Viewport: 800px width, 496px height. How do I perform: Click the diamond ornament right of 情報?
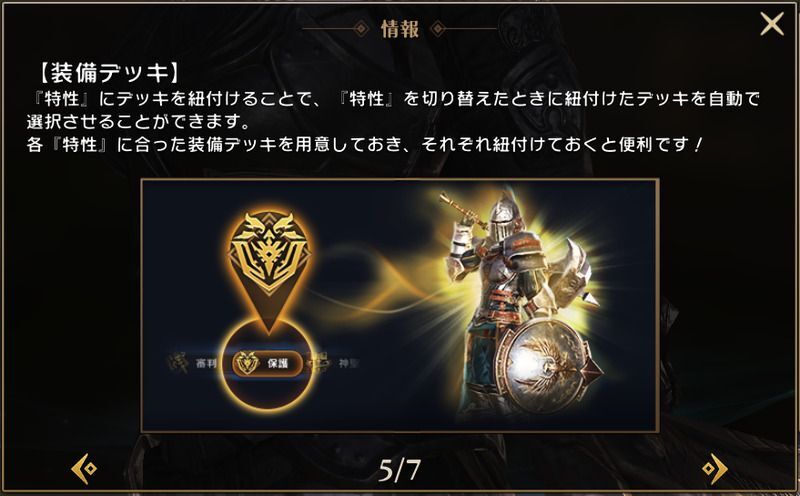pyautogui.click(x=438, y=29)
